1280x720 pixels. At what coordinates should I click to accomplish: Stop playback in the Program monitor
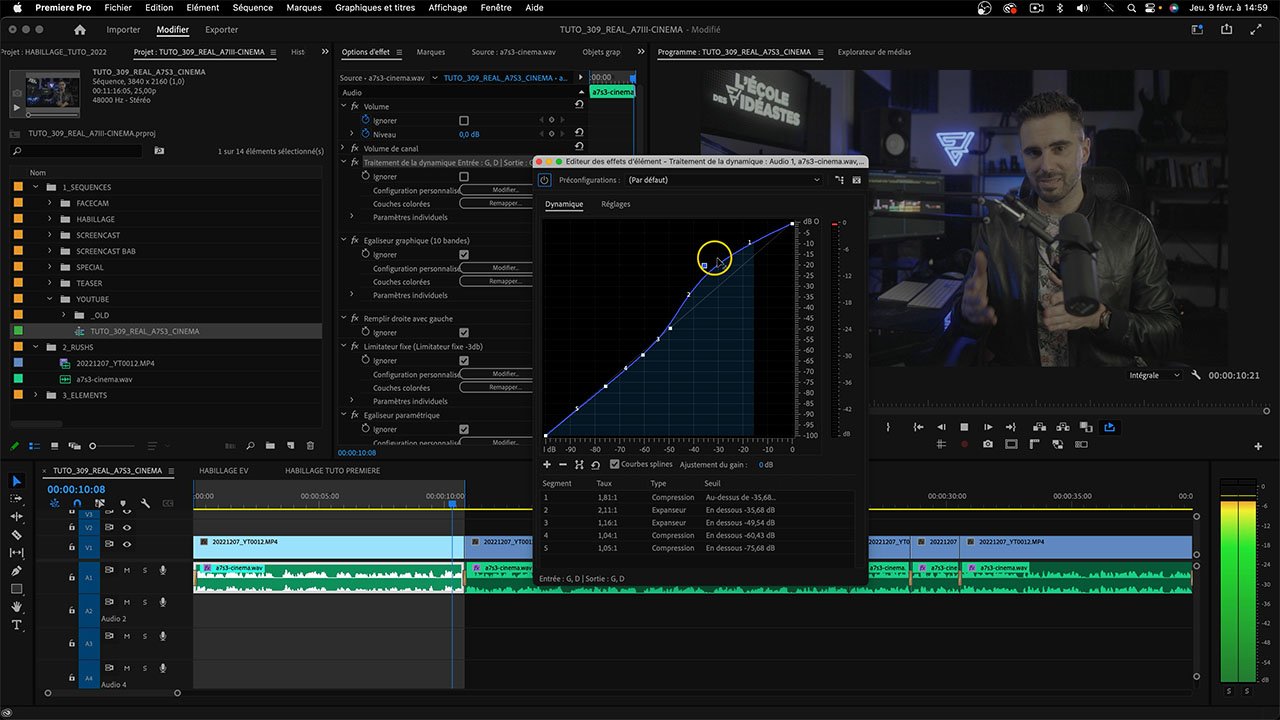coord(964,427)
